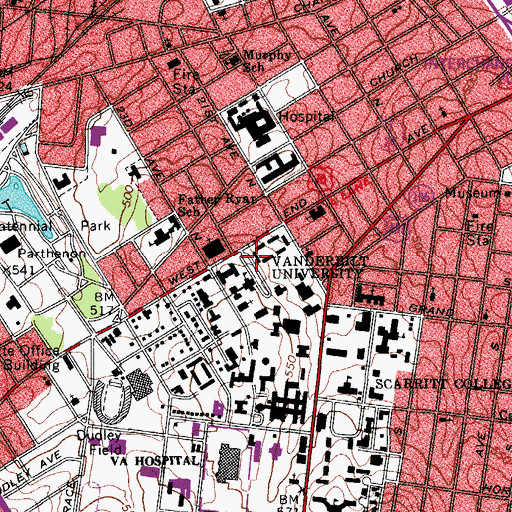Click the "23D" avenue label
Screen dimensions: 512x512
[125, 117]
